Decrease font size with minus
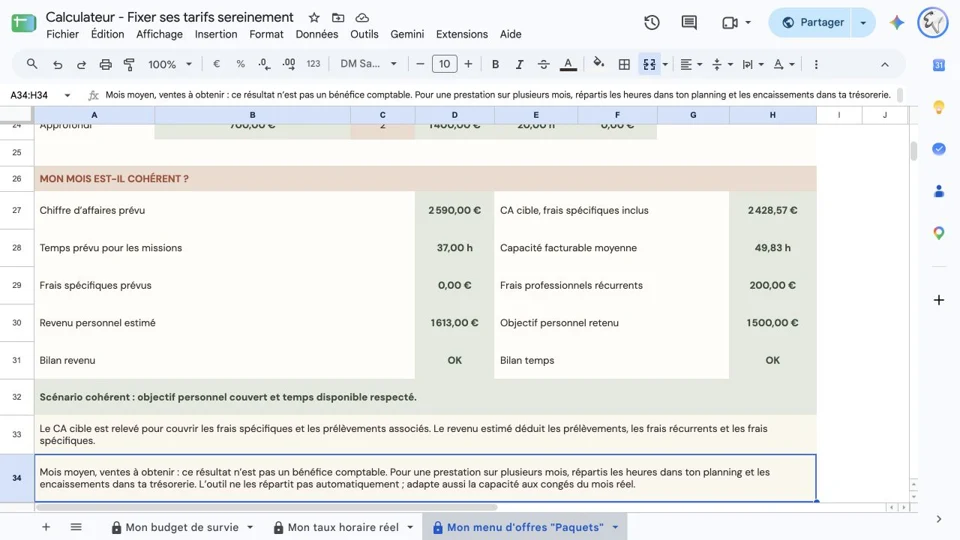This screenshot has height=540, width=960. (x=420, y=64)
